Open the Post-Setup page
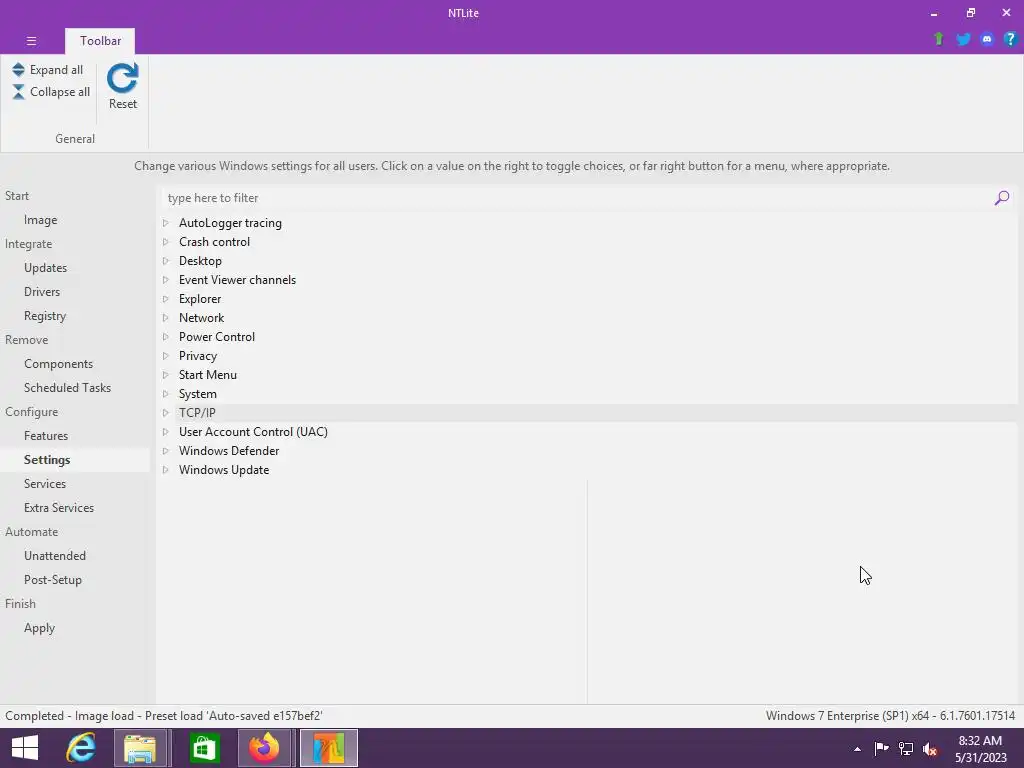 [x=53, y=580]
